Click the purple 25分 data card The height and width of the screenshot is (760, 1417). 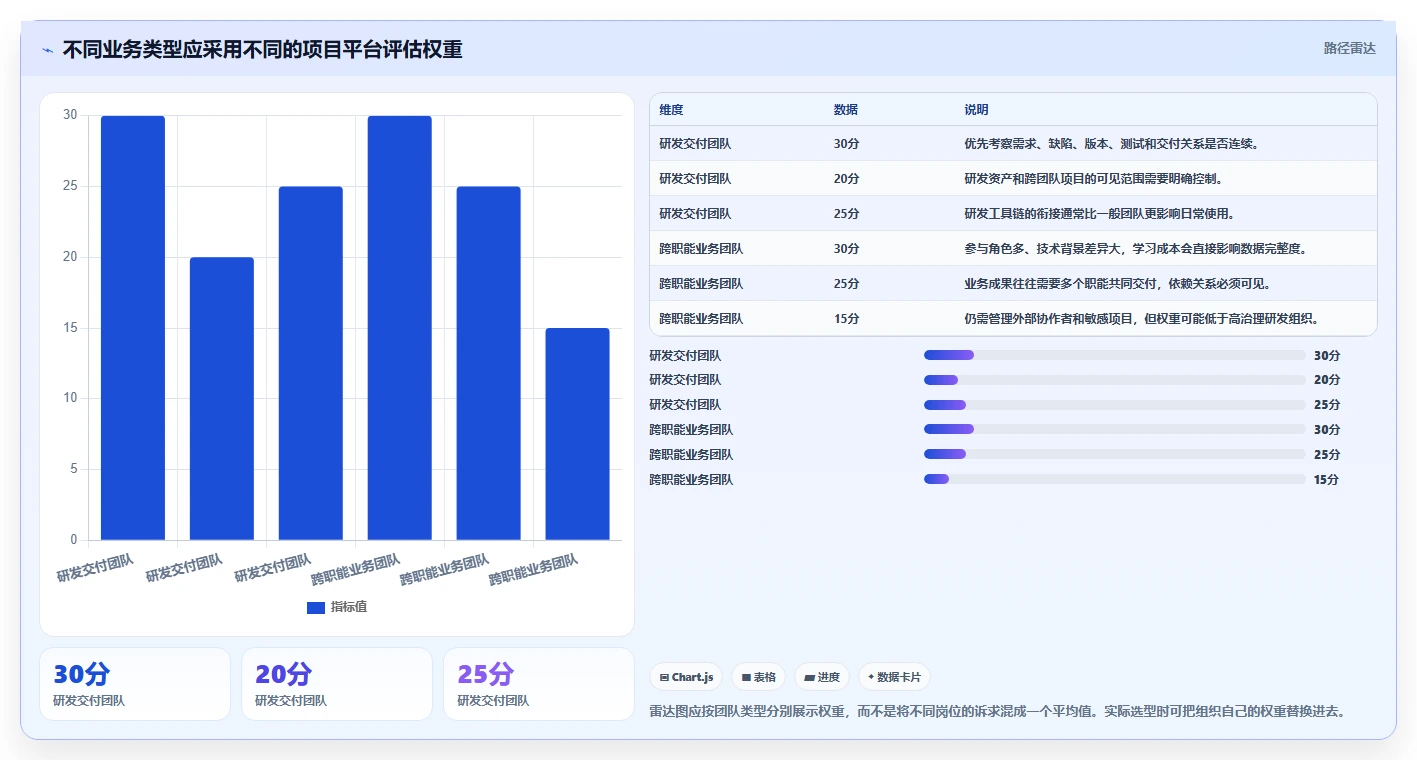click(539, 684)
